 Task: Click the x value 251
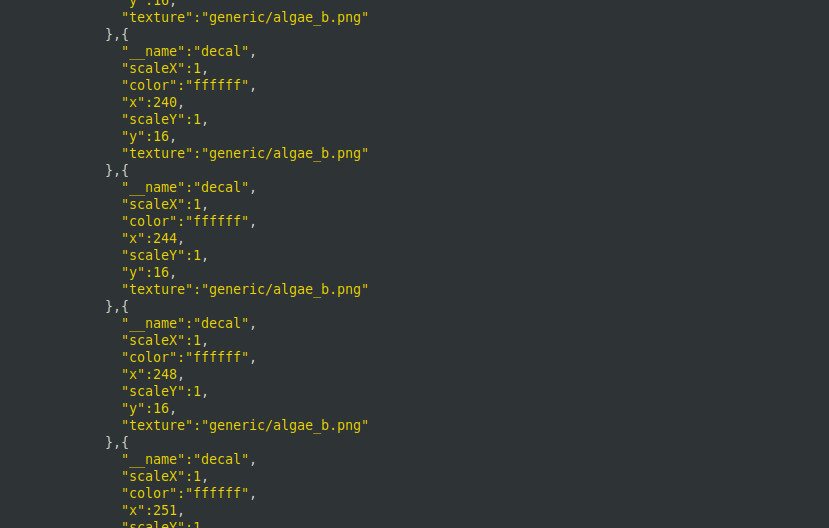(x=165, y=510)
